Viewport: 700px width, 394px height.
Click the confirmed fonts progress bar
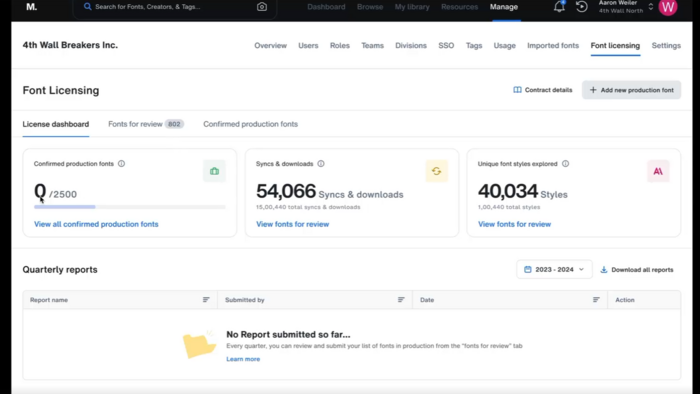point(129,207)
